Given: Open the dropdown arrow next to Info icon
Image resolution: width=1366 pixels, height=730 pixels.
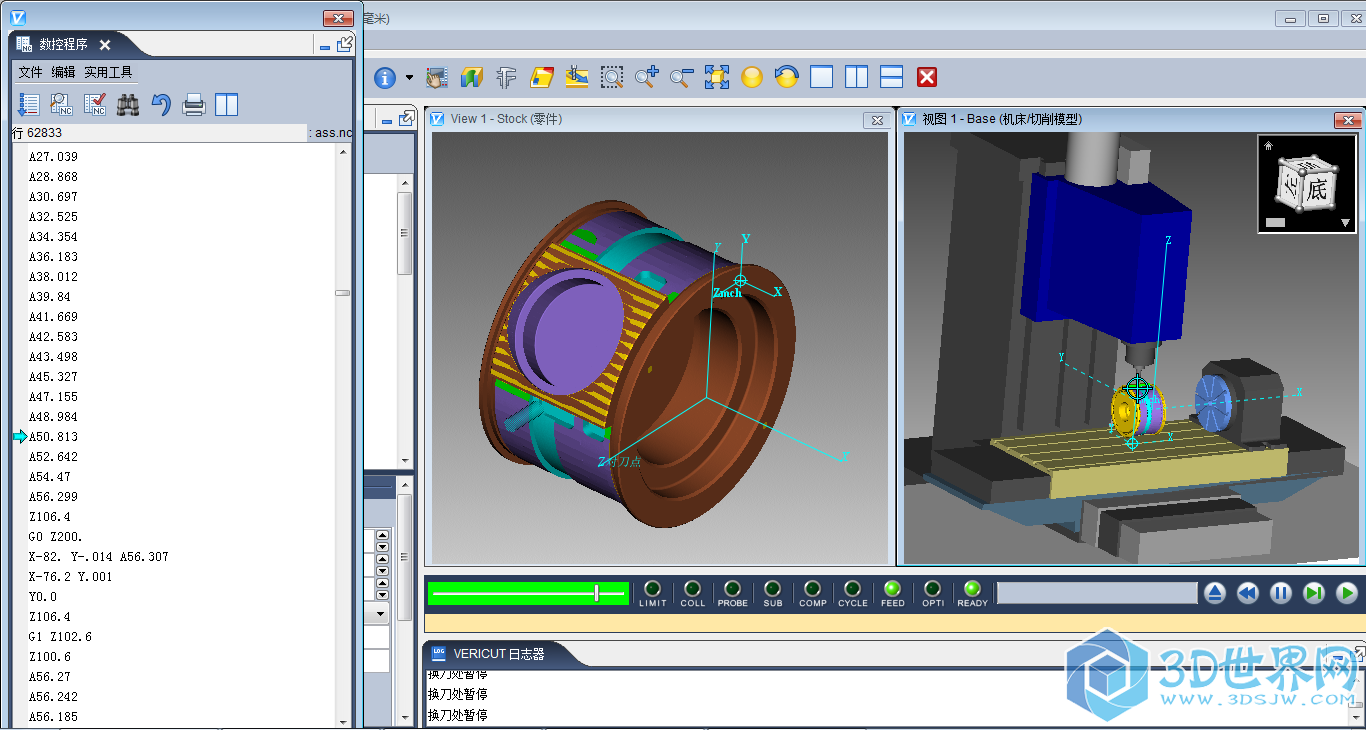Looking at the screenshot, I should [409, 77].
